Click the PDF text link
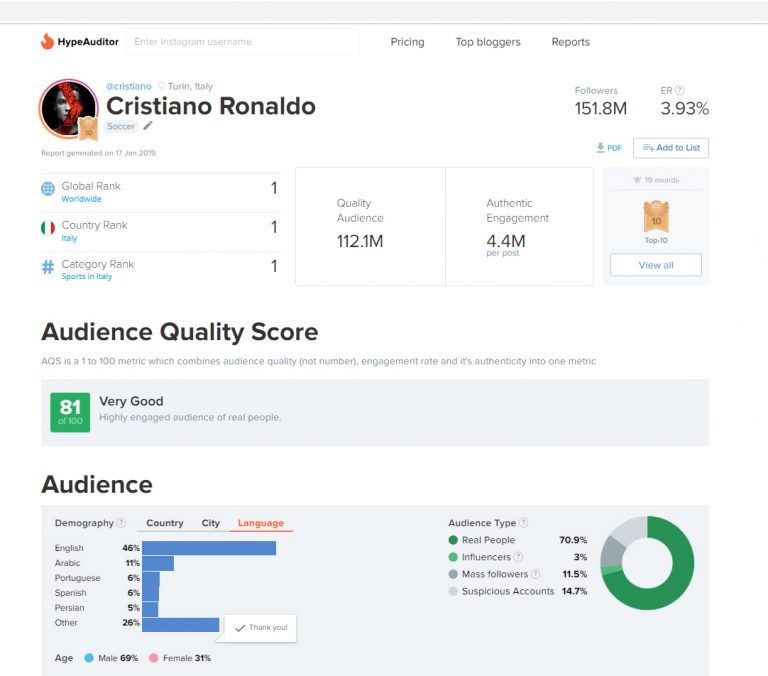The width and height of the screenshot is (768, 676). 614,148
